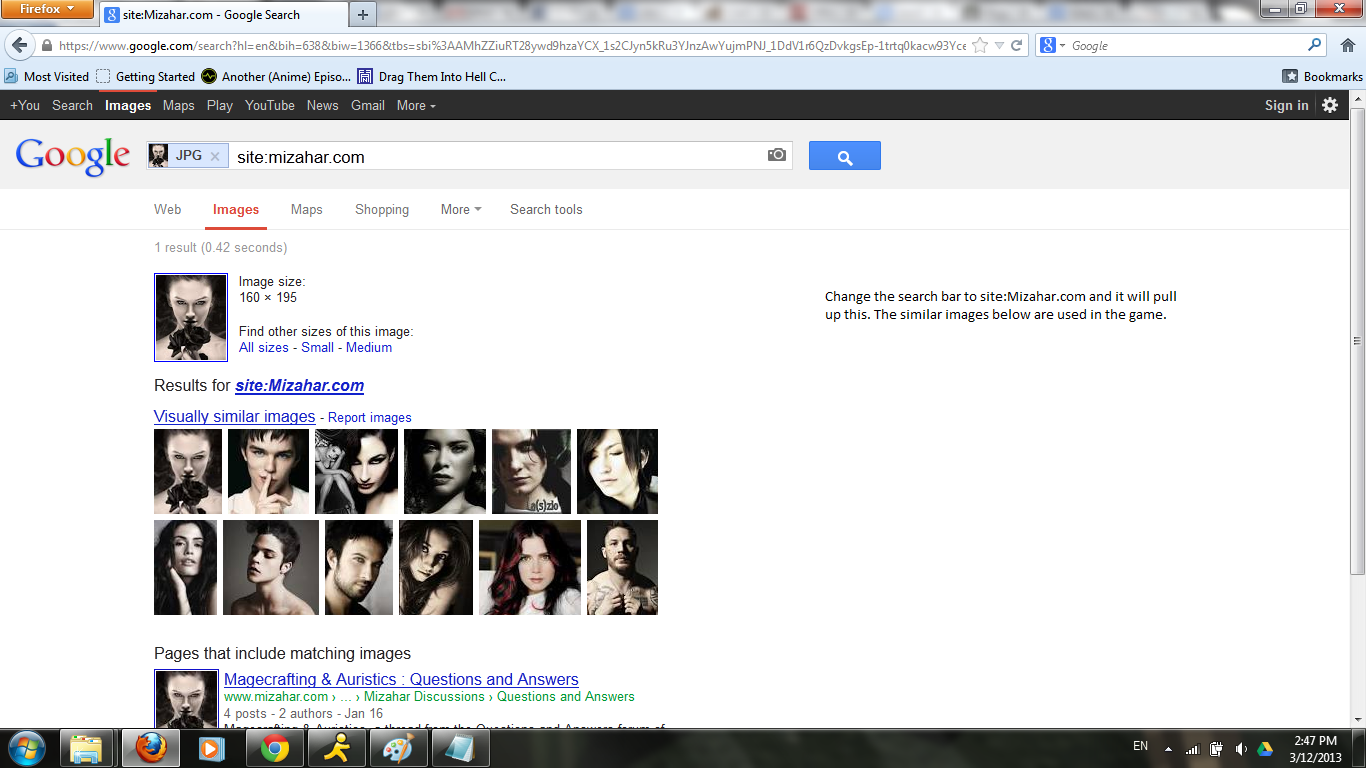Open the Firefox home page icon

point(1347,46)
